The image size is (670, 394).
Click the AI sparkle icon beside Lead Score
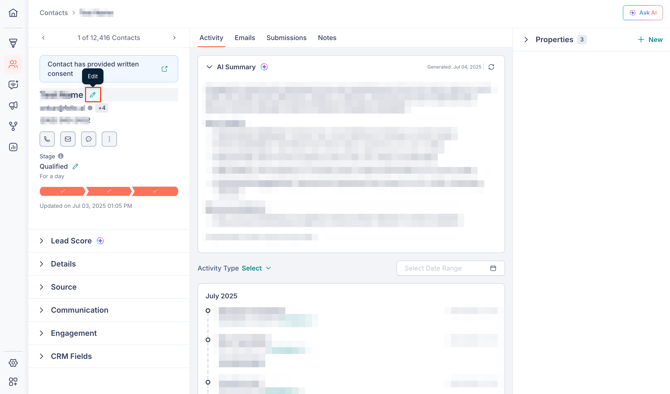[x=100, y=241]
